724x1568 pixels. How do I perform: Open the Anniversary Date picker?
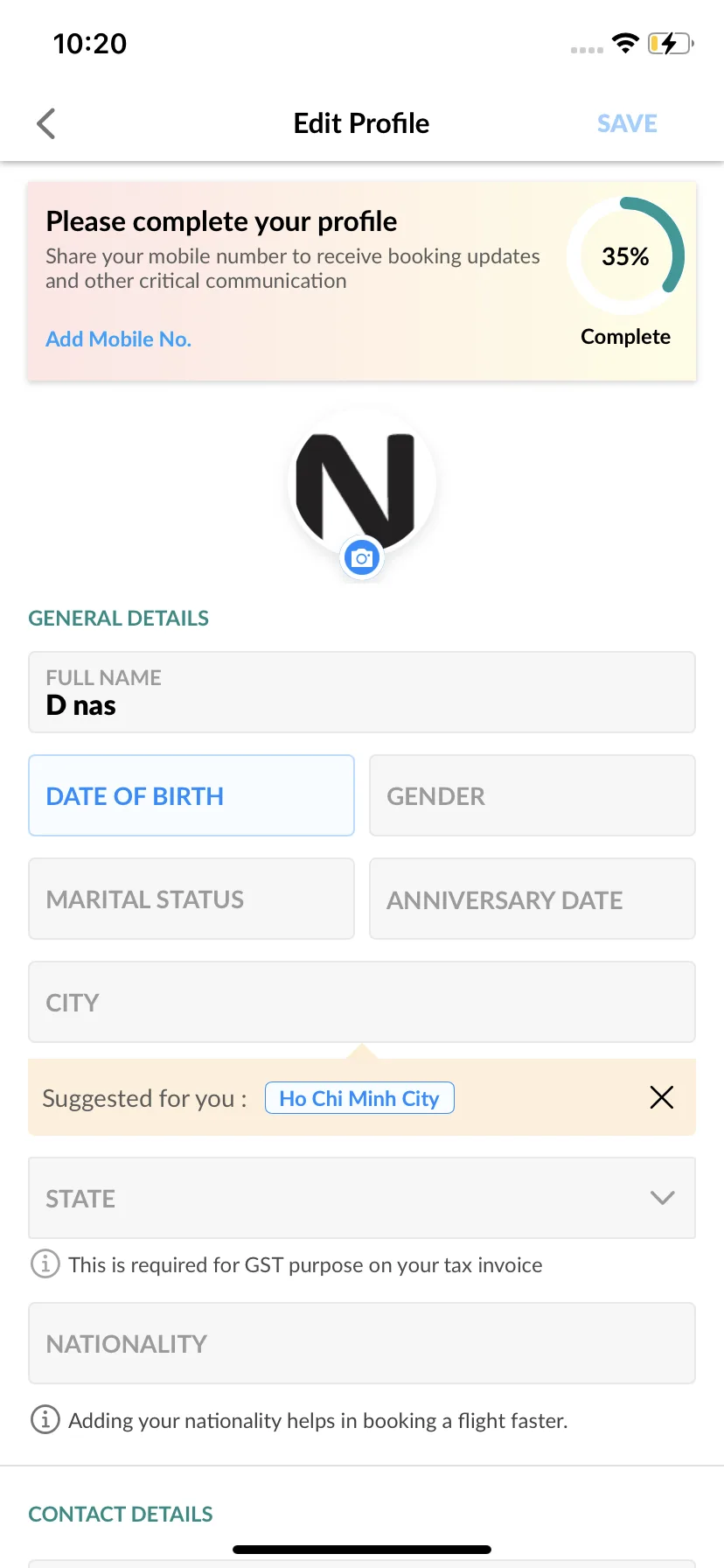533,899
